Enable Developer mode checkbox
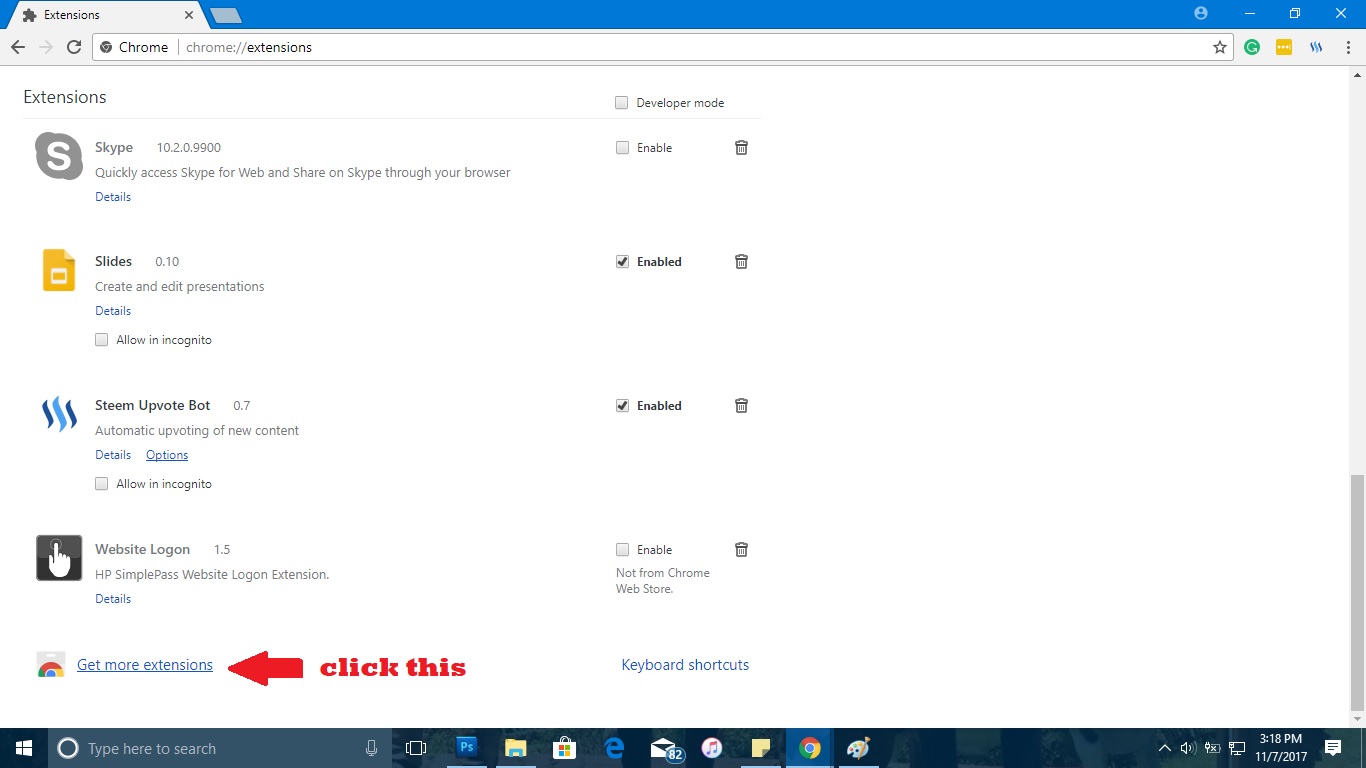The image size is (1366, 768). tap(622, 103)
